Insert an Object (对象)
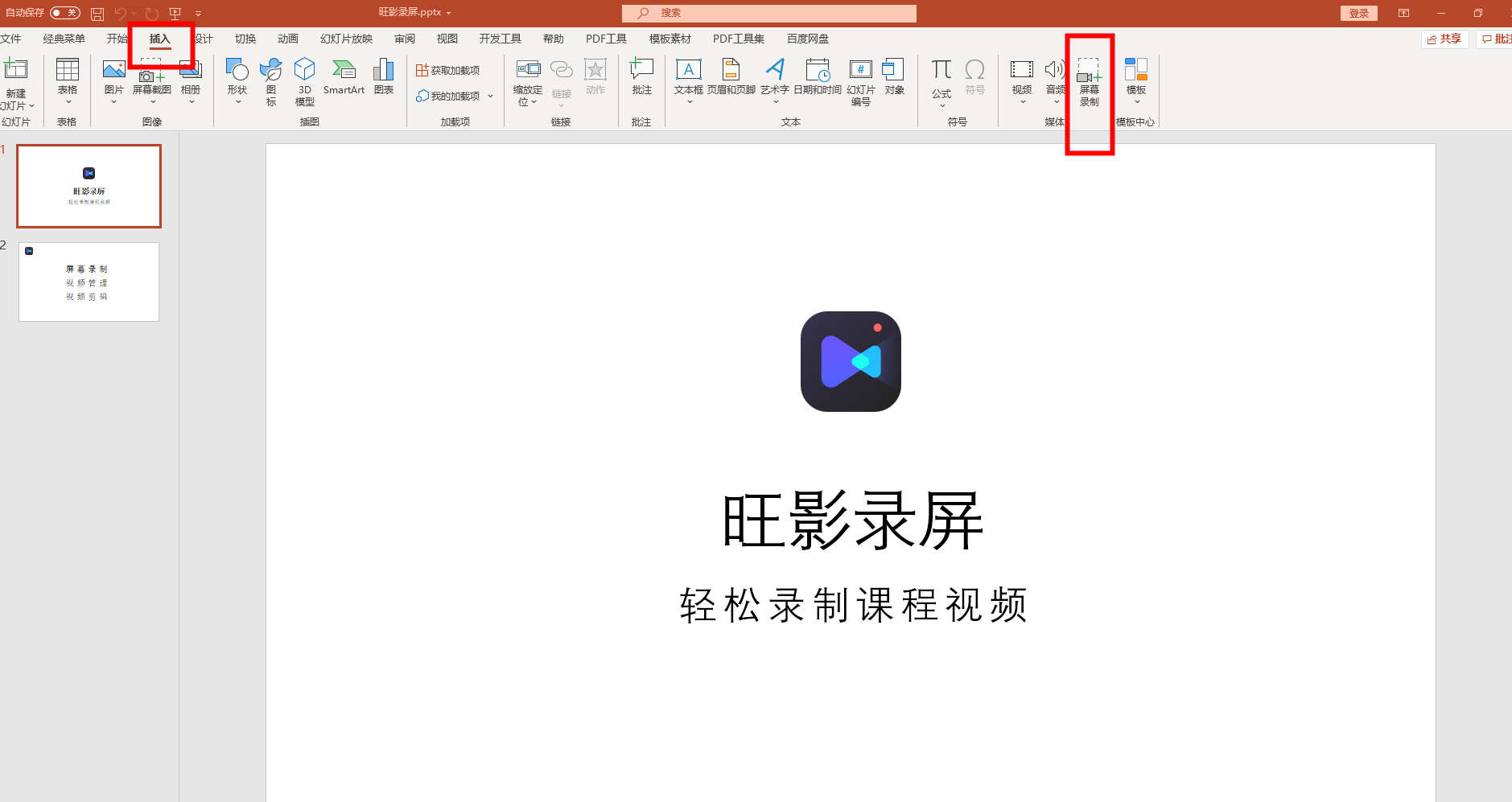 pyautogui.click(x=894, y=77)
